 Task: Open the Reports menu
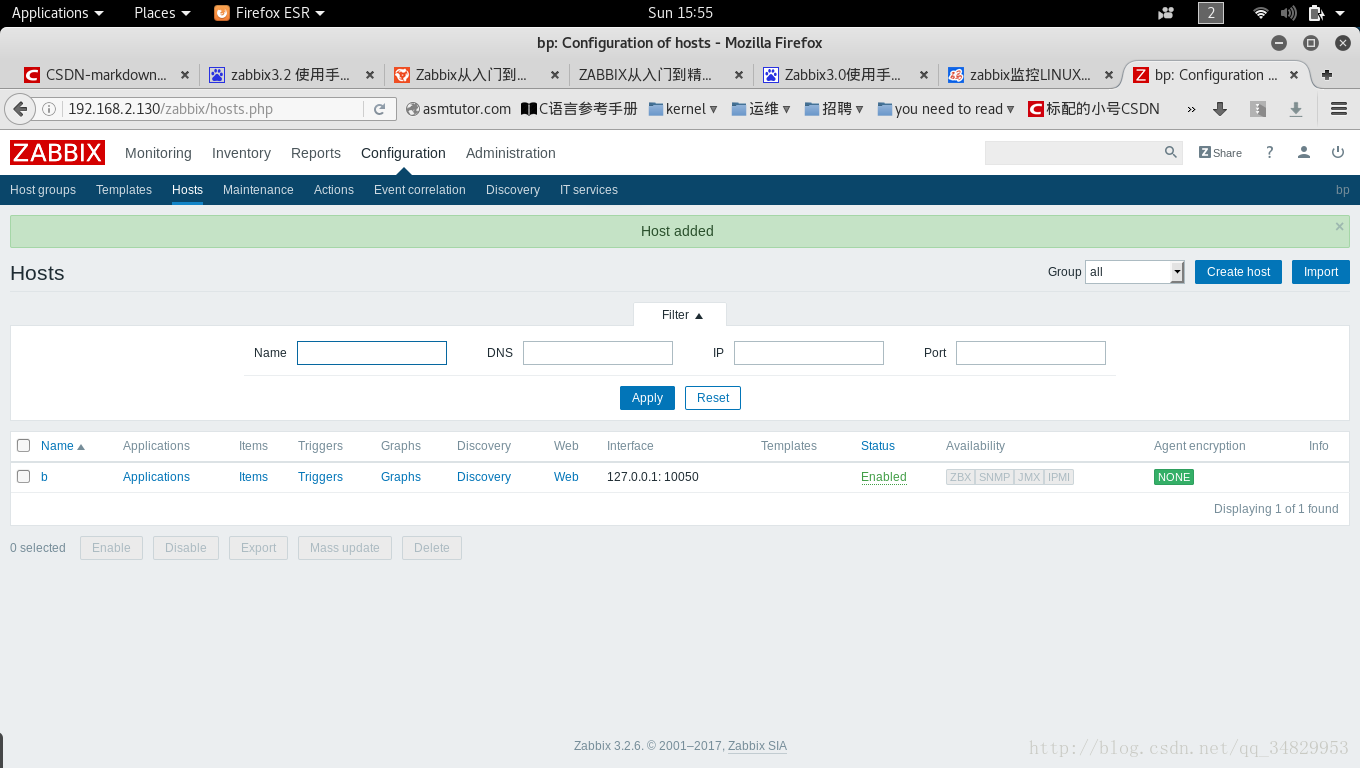coord(316,153)
